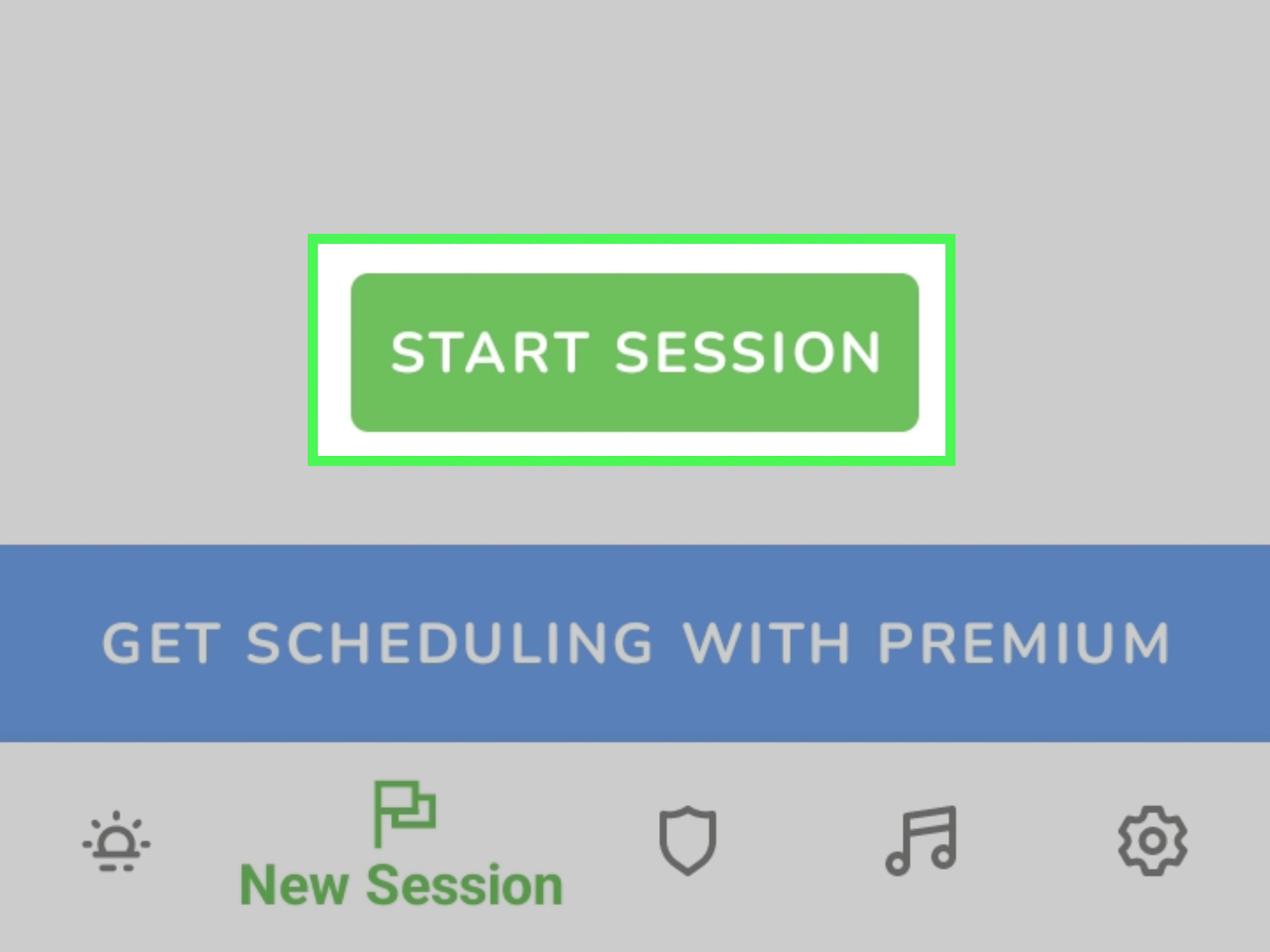Tap the gear icon in bottom navigation
Screen dimensions: 1270x952
[1152, 841]
